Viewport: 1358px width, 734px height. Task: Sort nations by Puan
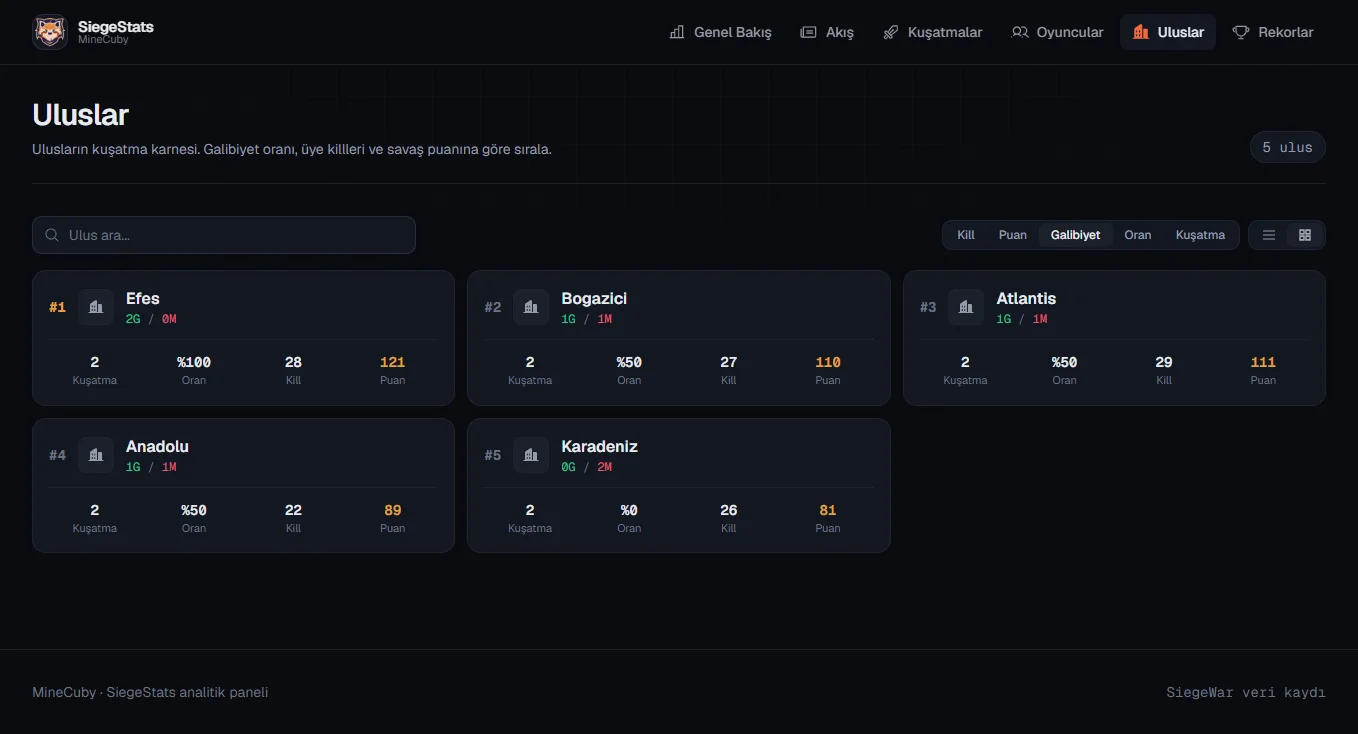(1013, 235)
